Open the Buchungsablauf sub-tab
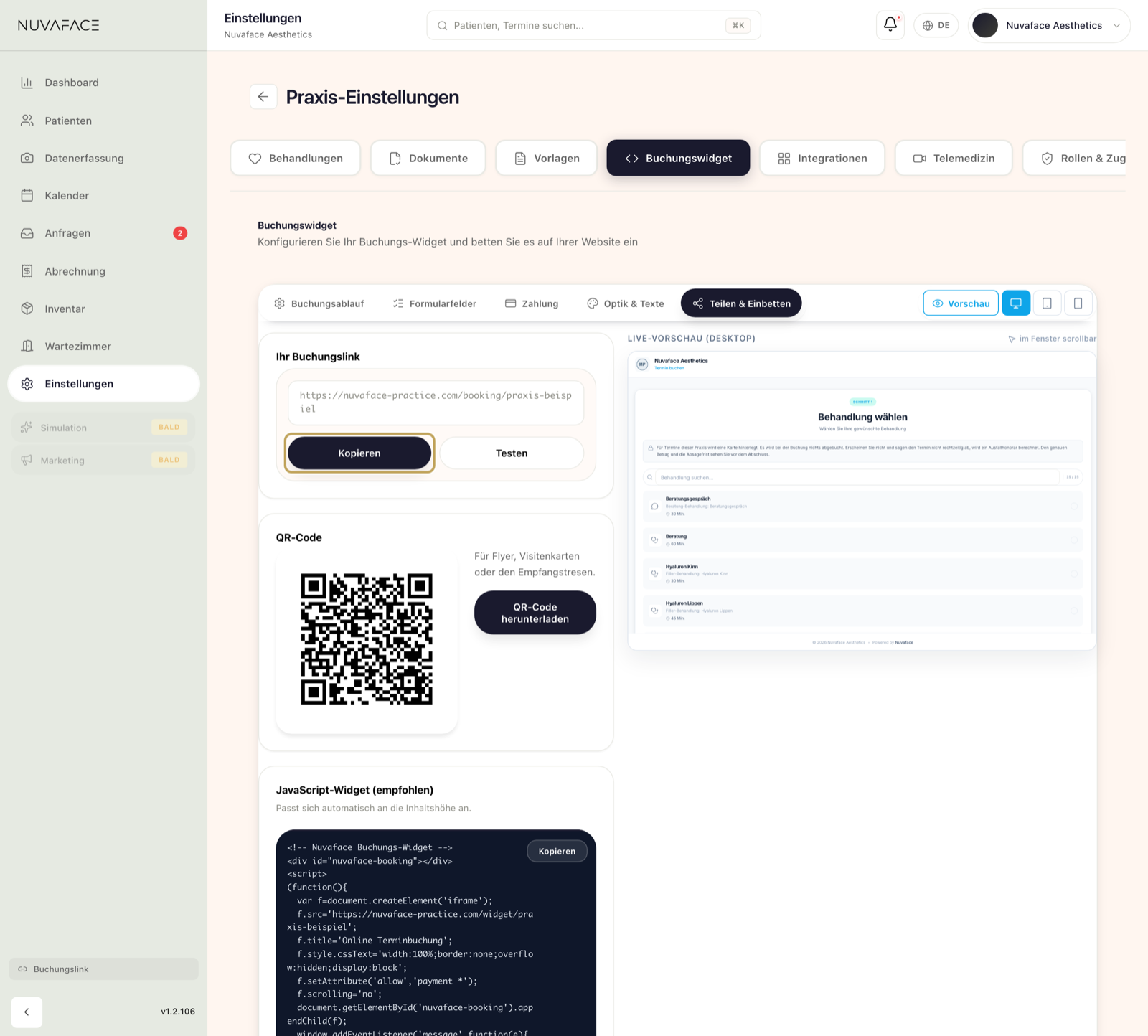This screenshot has width=1148, height=1036. pos(319,303)
